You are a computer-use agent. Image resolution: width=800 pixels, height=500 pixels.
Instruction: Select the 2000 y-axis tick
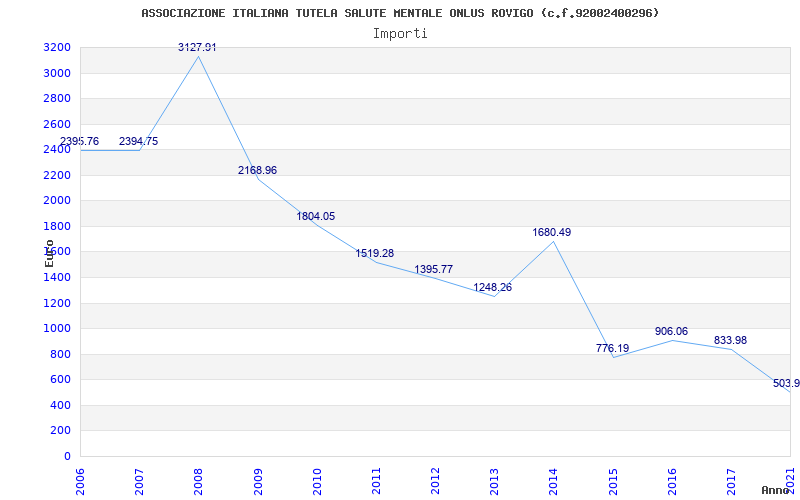coord(57,201)
